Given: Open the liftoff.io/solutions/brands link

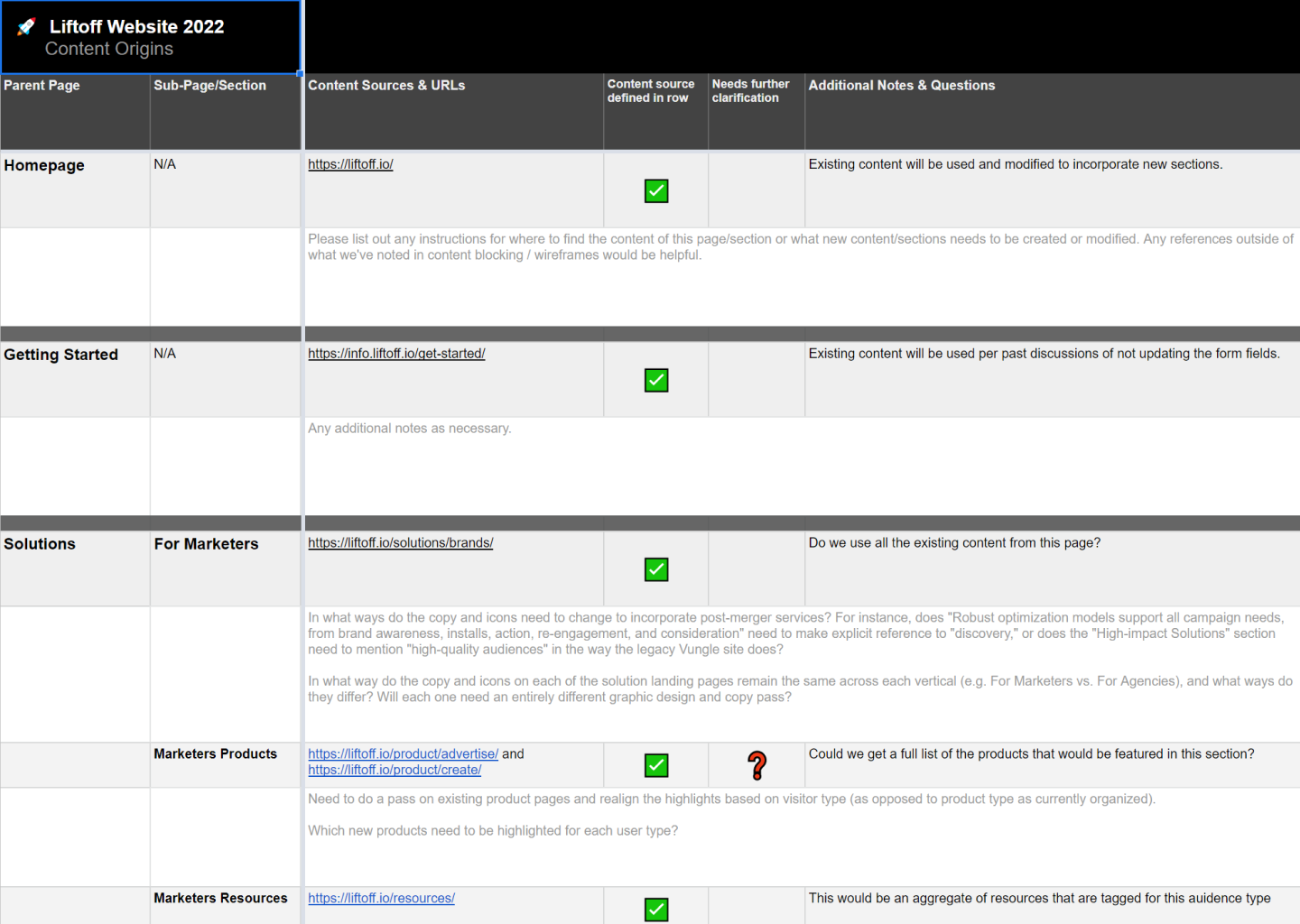Looking at the screenshot, I should 400,543.
